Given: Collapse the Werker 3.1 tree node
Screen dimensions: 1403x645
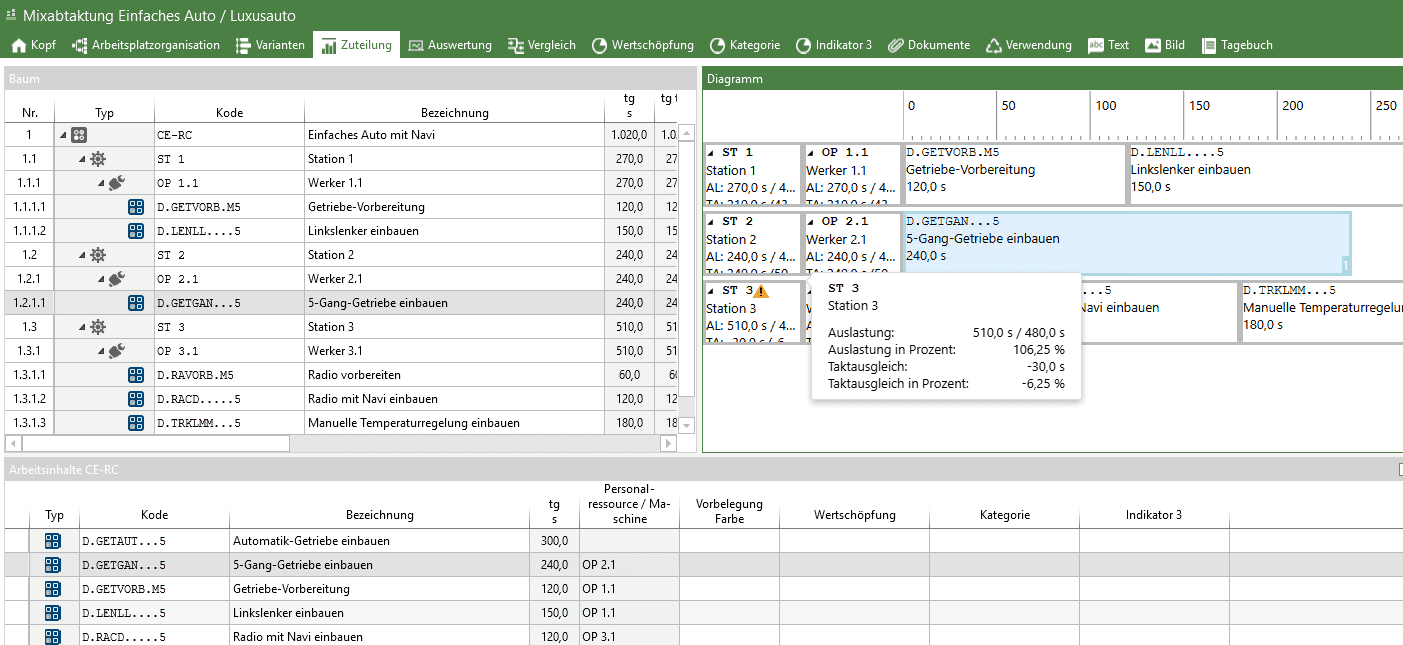Looking at the screenshot, I should 101,352.
